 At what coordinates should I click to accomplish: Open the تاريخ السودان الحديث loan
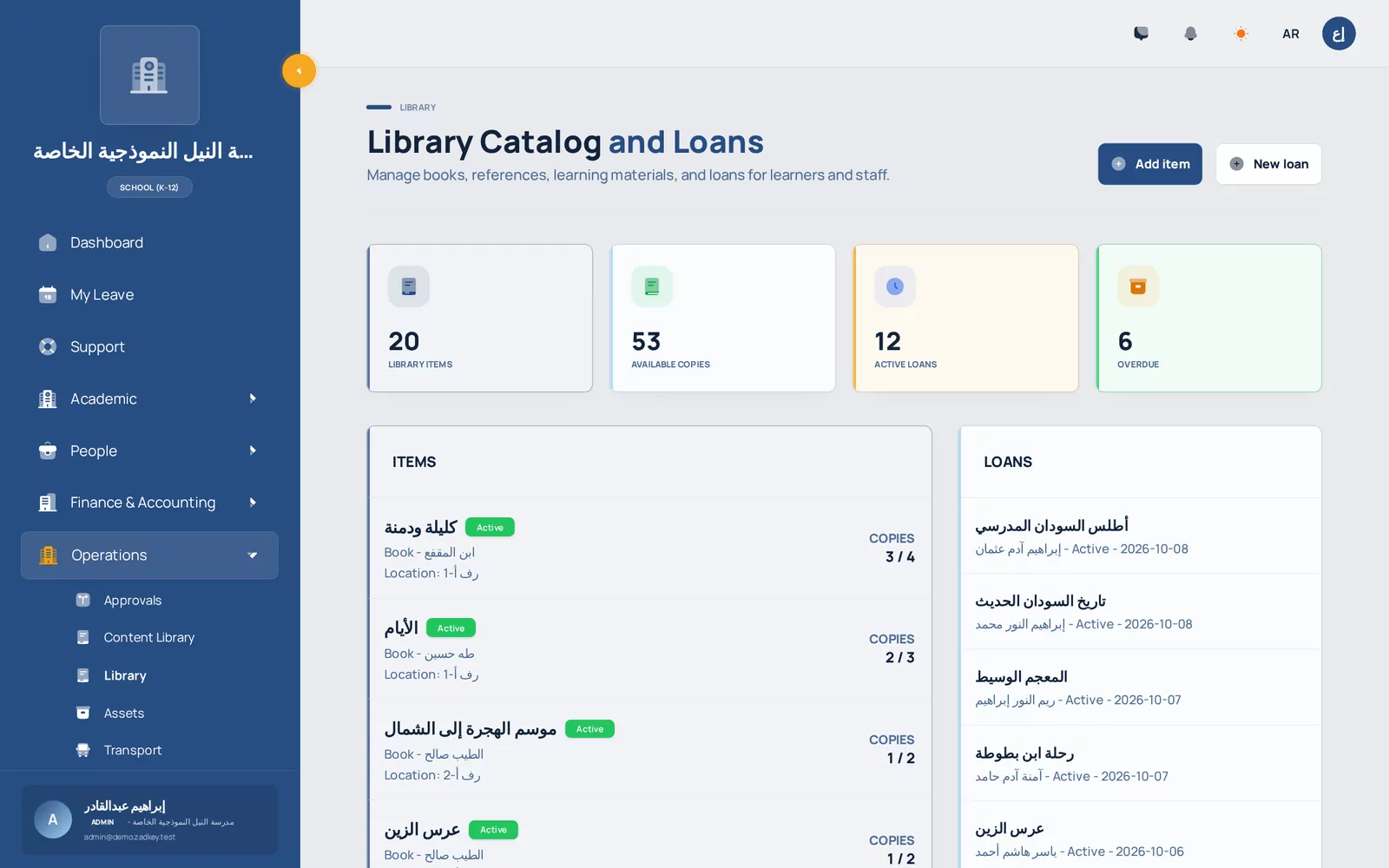click(x=1141, y=611)
